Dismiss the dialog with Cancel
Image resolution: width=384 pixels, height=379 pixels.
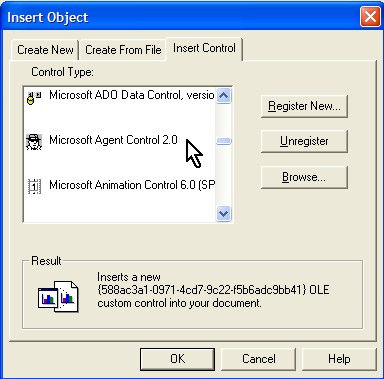tap(259, 359)
